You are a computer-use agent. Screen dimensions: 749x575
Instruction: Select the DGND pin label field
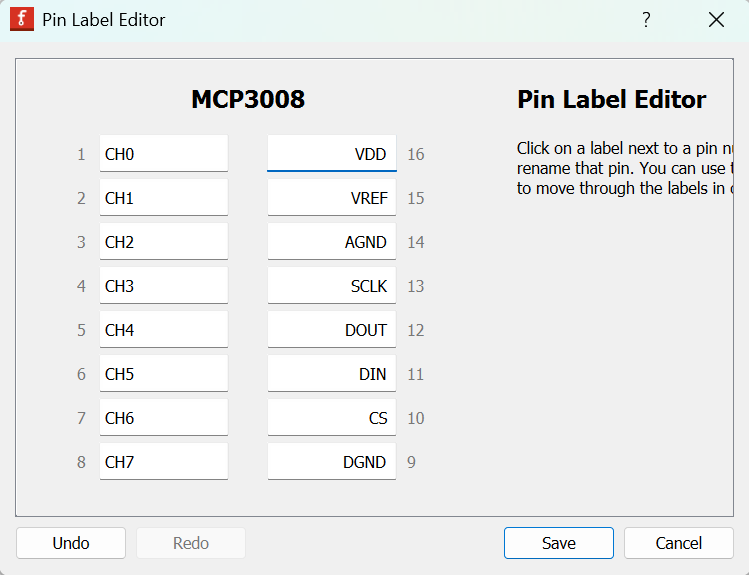[x=332, y=461]
